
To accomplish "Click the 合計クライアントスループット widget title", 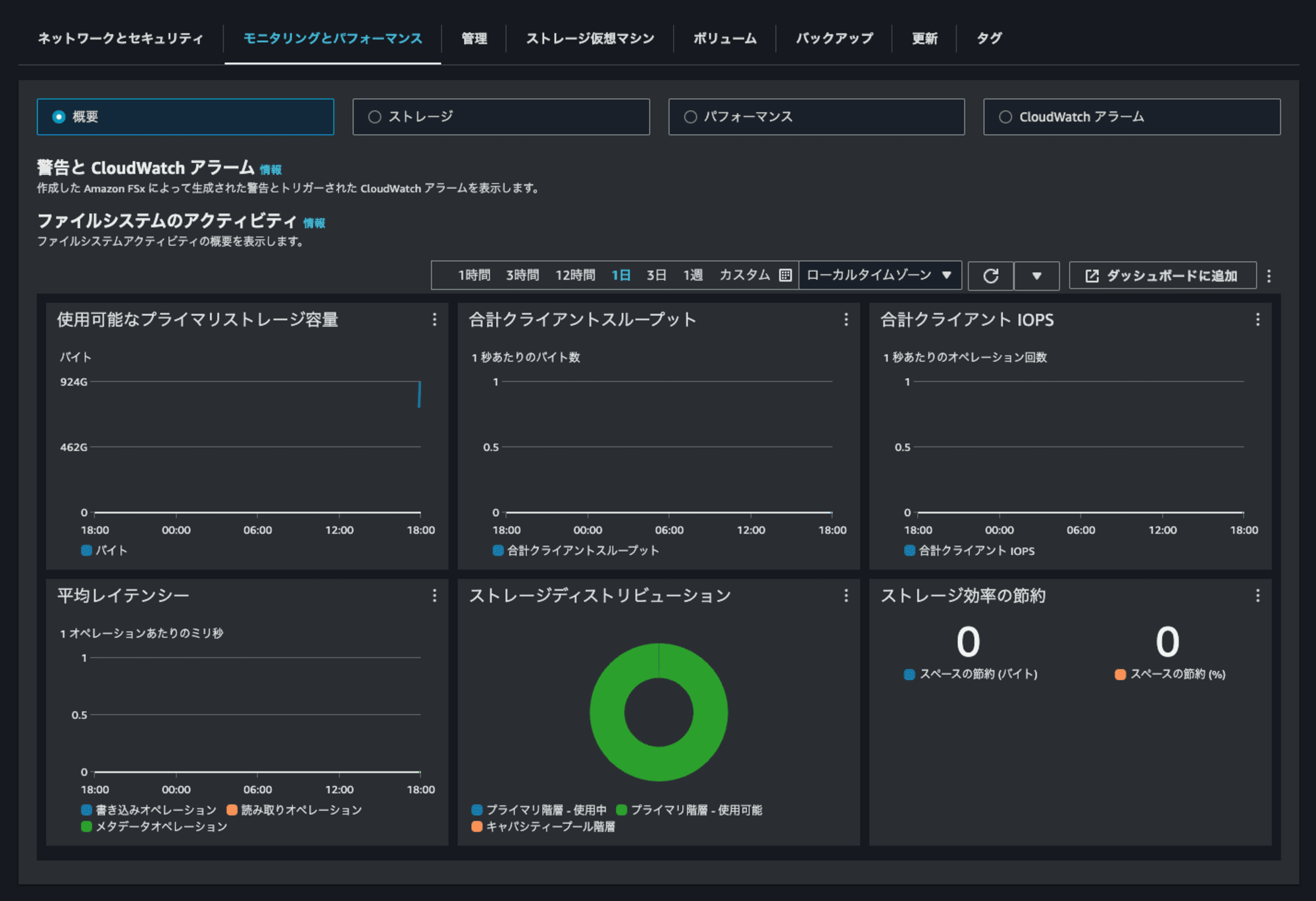I will point(582,320).
